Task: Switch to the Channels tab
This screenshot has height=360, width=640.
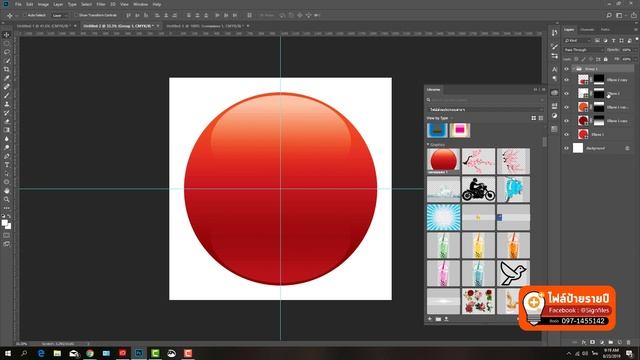Action: coord(587,29)
